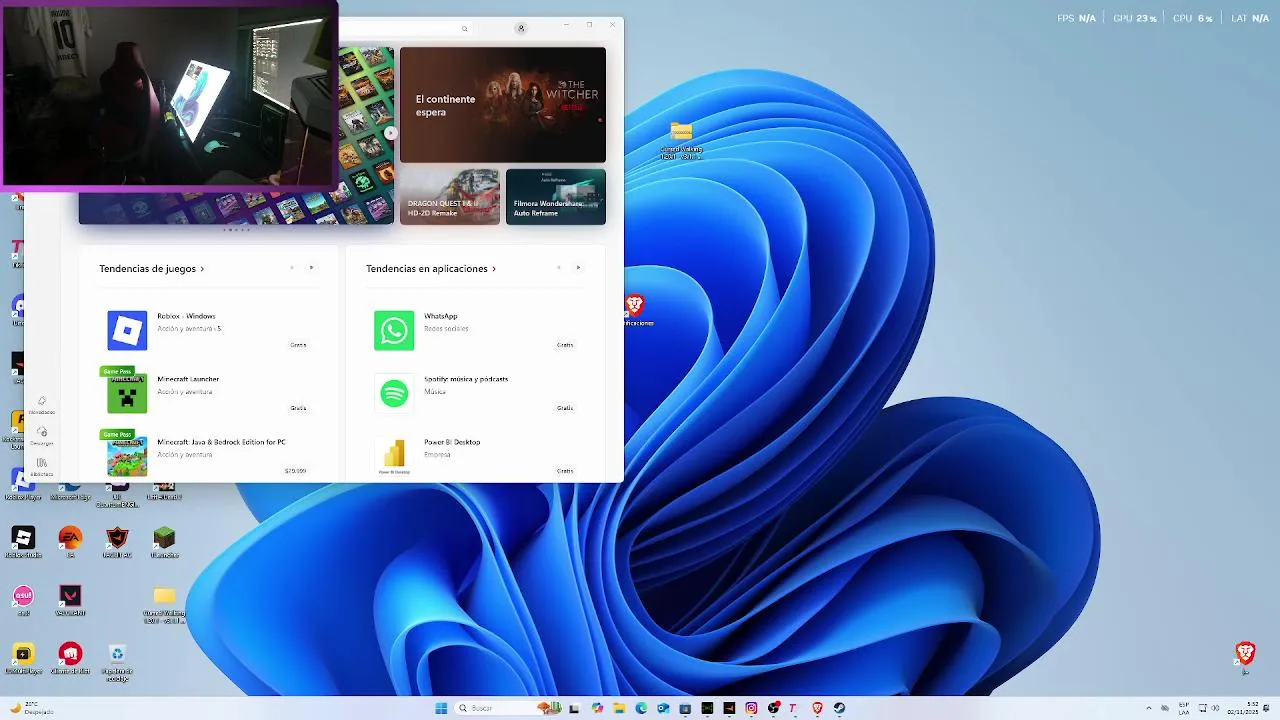This screenshot has height=720, width=1280.
Task: Open the Roblox app icon in store list
Action: [127, 331]
